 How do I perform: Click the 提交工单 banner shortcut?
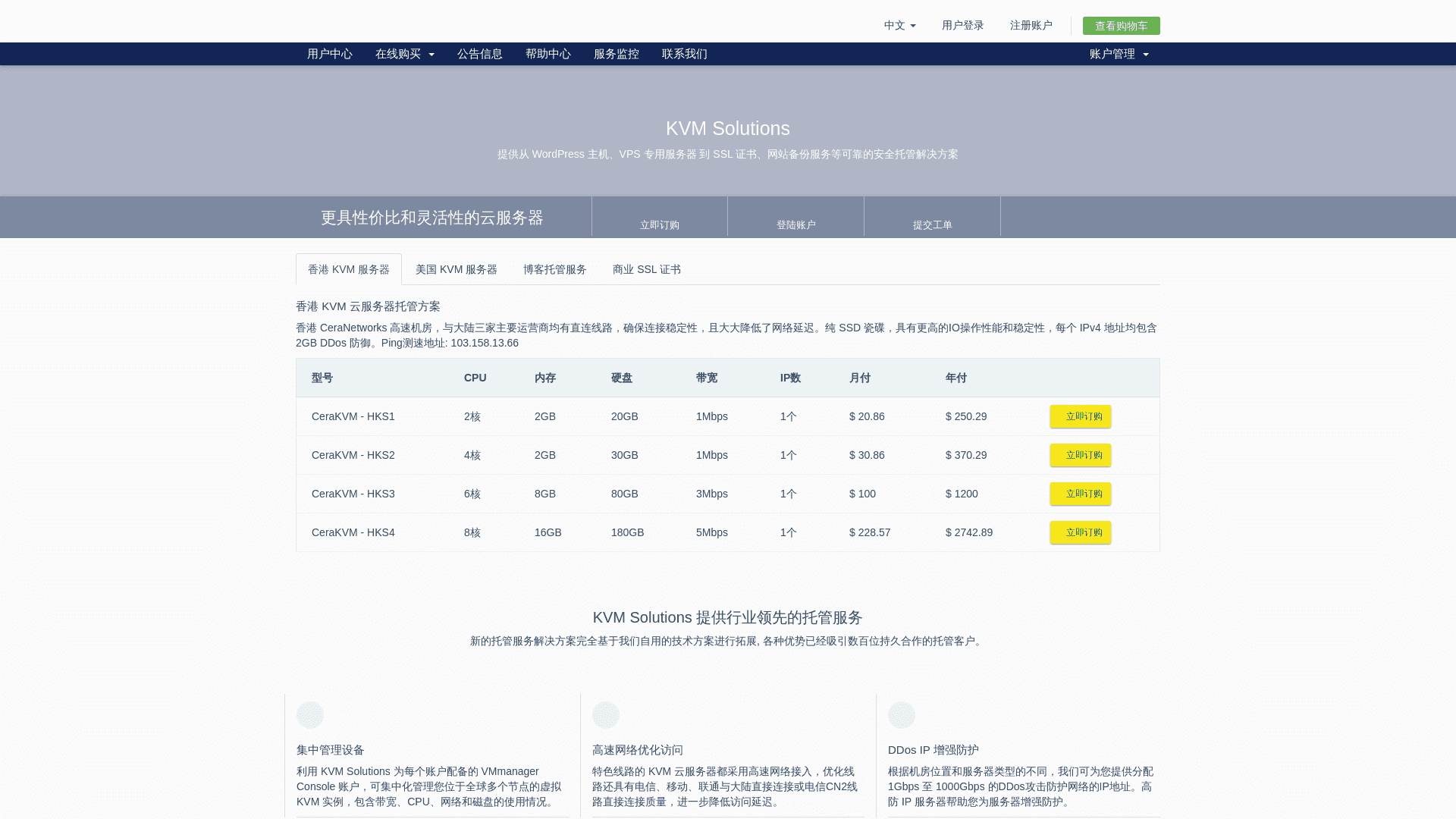[x=932, y=217]
